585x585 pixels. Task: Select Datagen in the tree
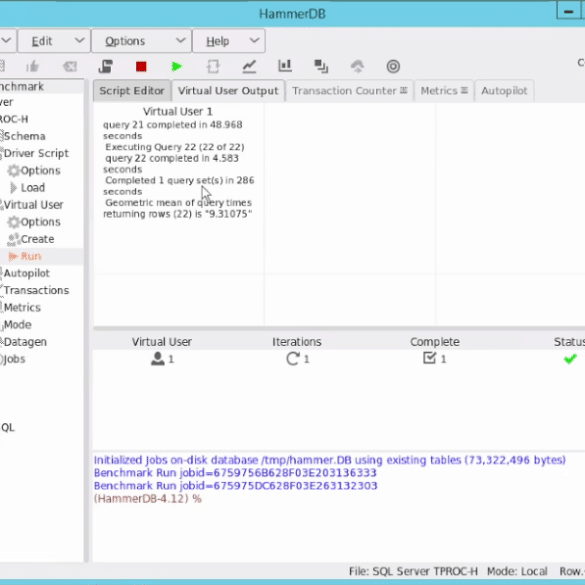point(25,342)
